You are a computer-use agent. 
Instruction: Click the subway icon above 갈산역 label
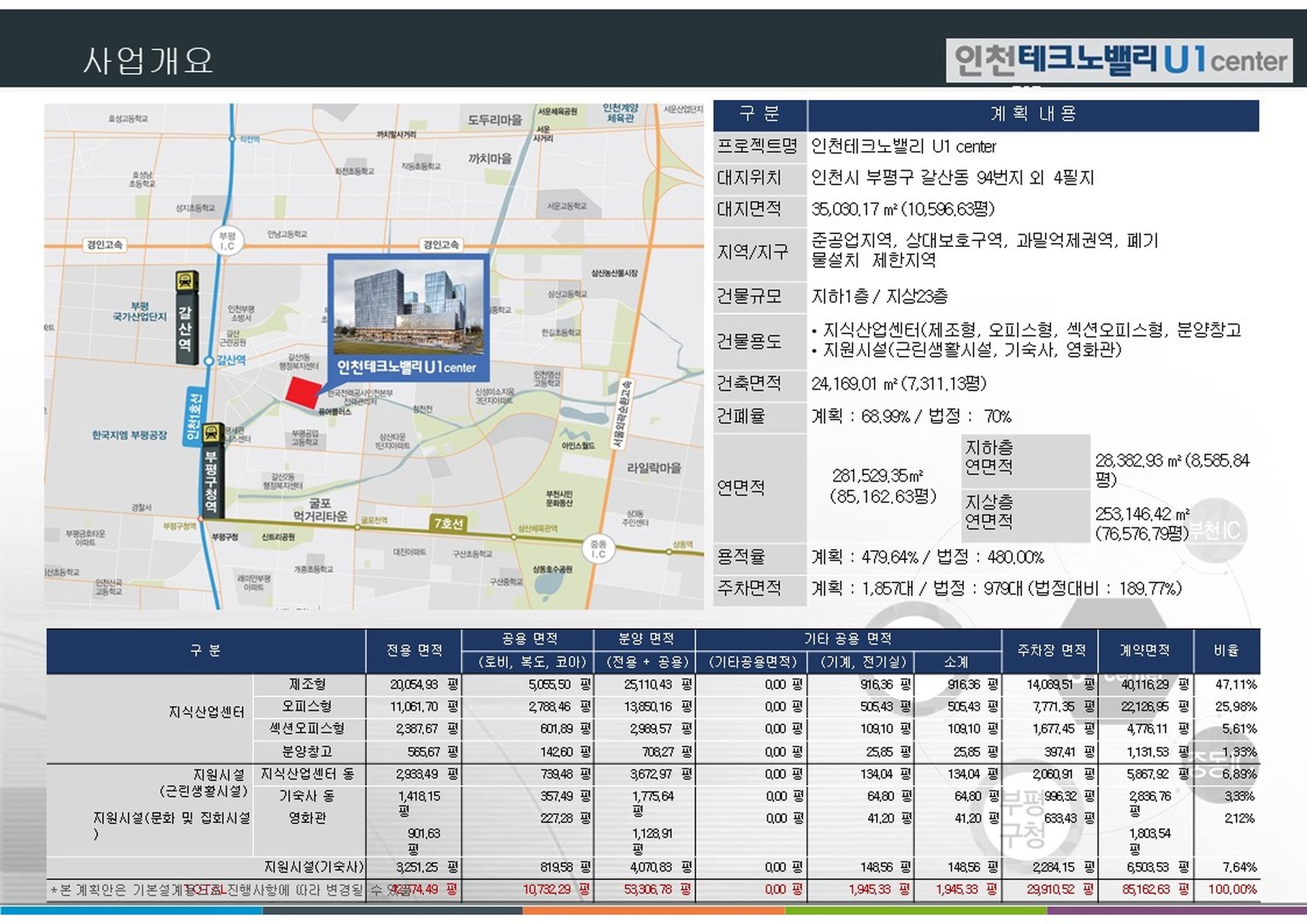(x=187, y=281)
